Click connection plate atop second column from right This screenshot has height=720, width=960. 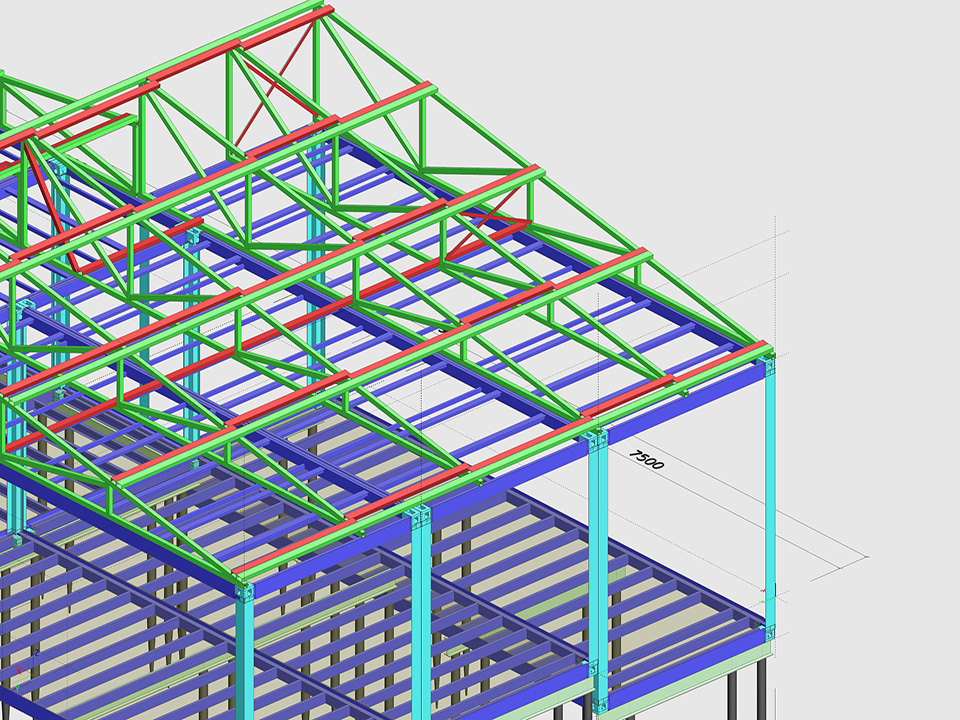tap(599, 441)
